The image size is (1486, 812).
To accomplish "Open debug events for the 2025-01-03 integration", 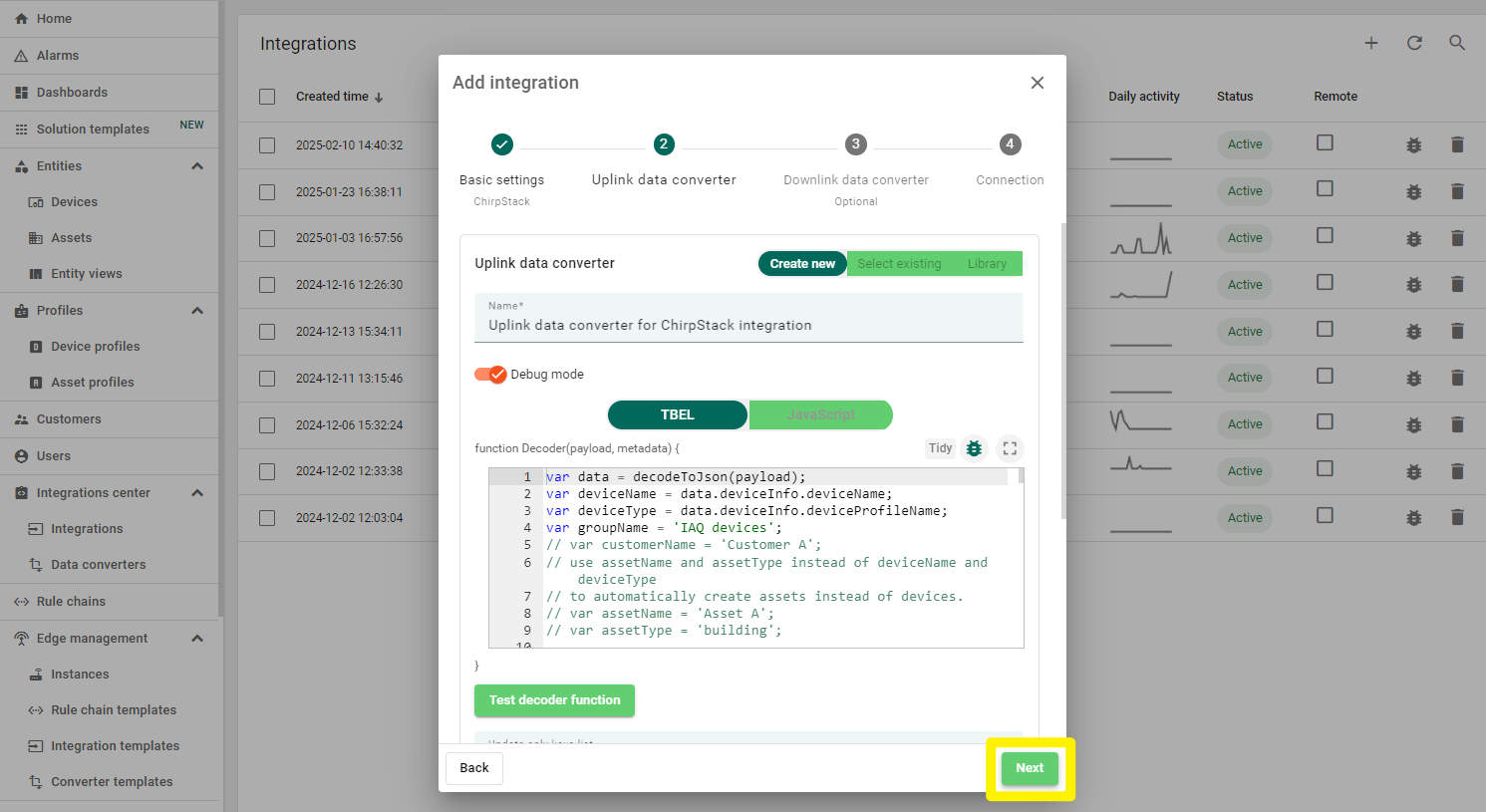I will click(1413, 238).
